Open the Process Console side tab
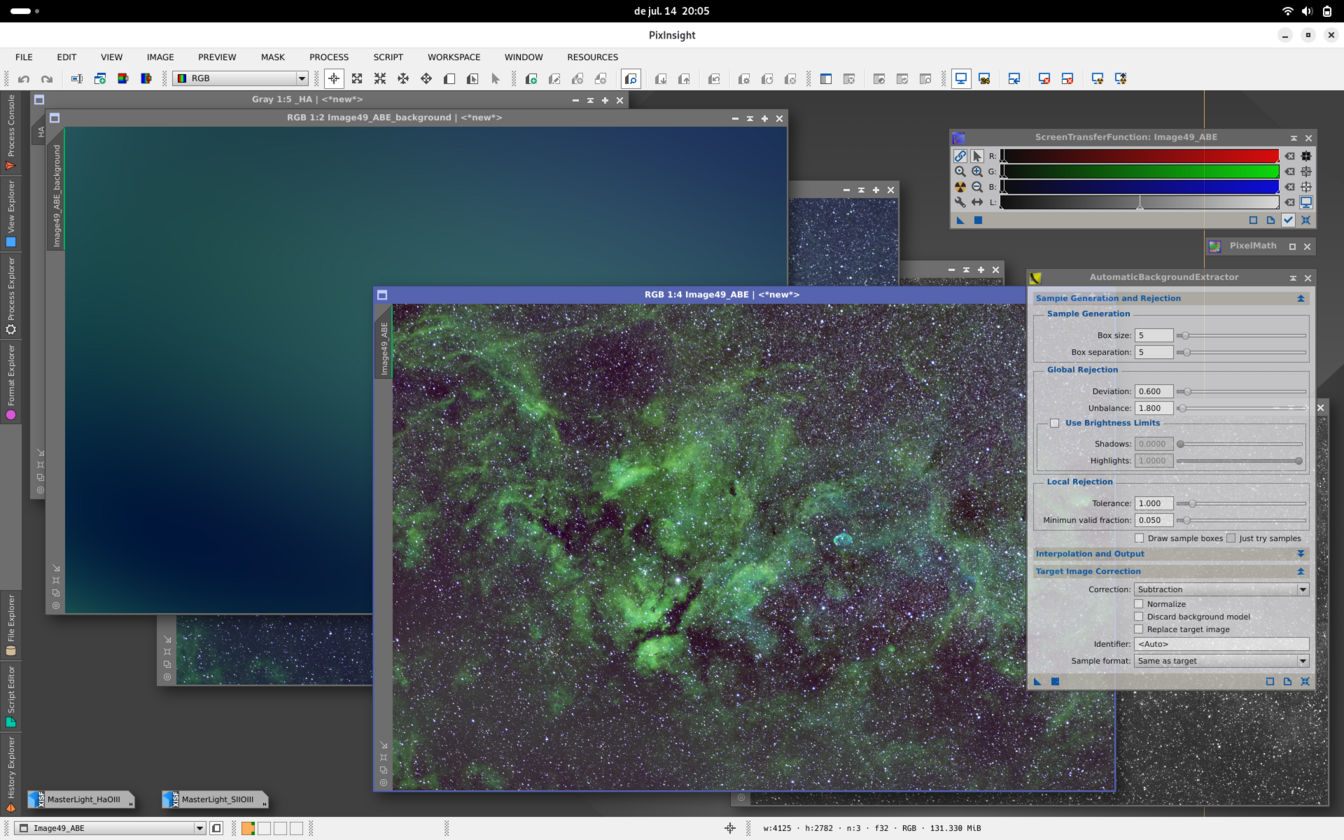This screenshot has width=1344, height=840. pos(11,132)
